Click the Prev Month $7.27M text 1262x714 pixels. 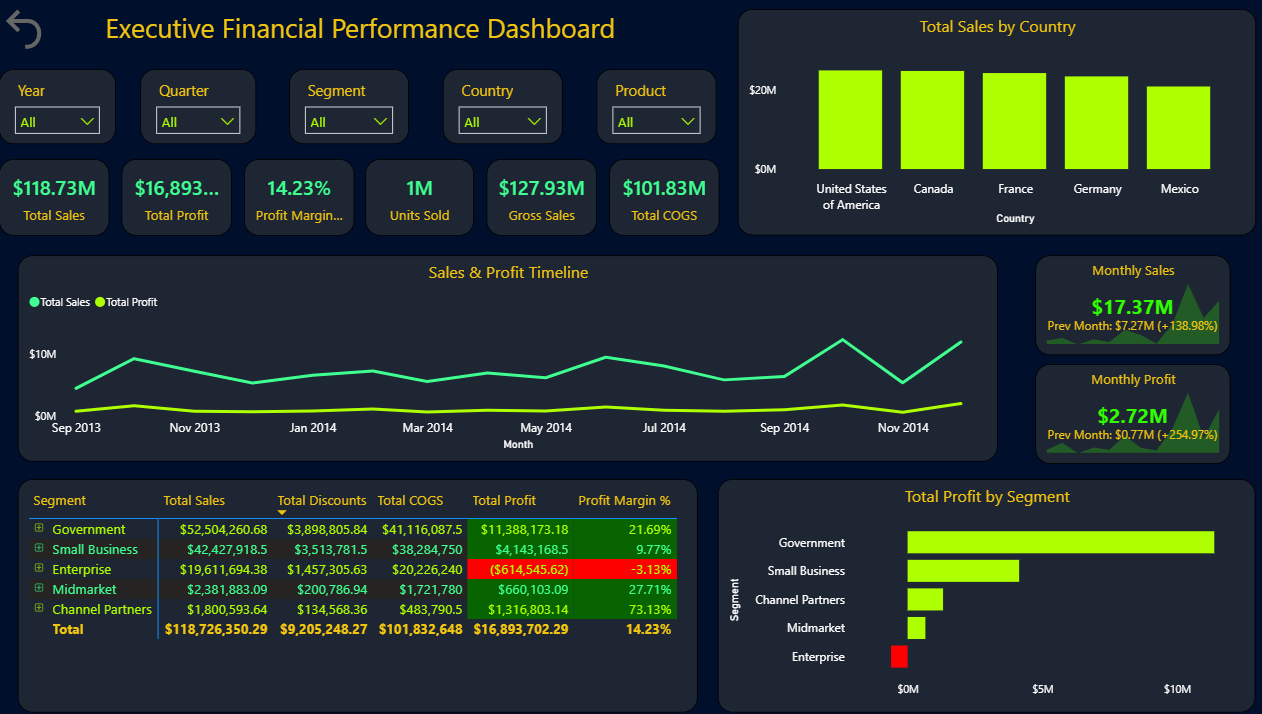[x=1133, y=325]
